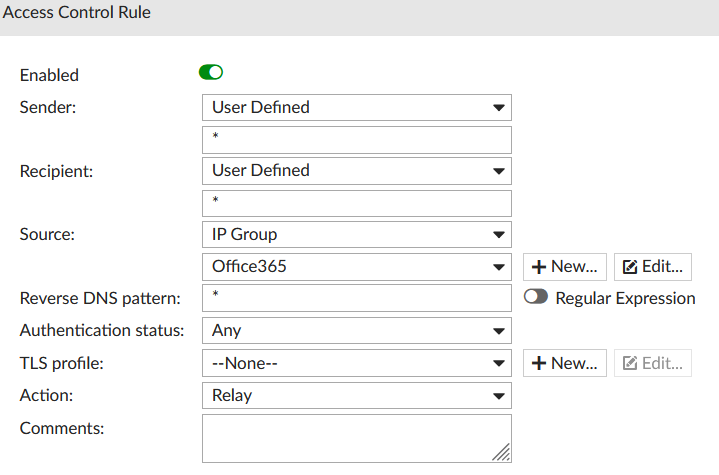
Task: Click New button beside TLS profile
Action: 564,363
